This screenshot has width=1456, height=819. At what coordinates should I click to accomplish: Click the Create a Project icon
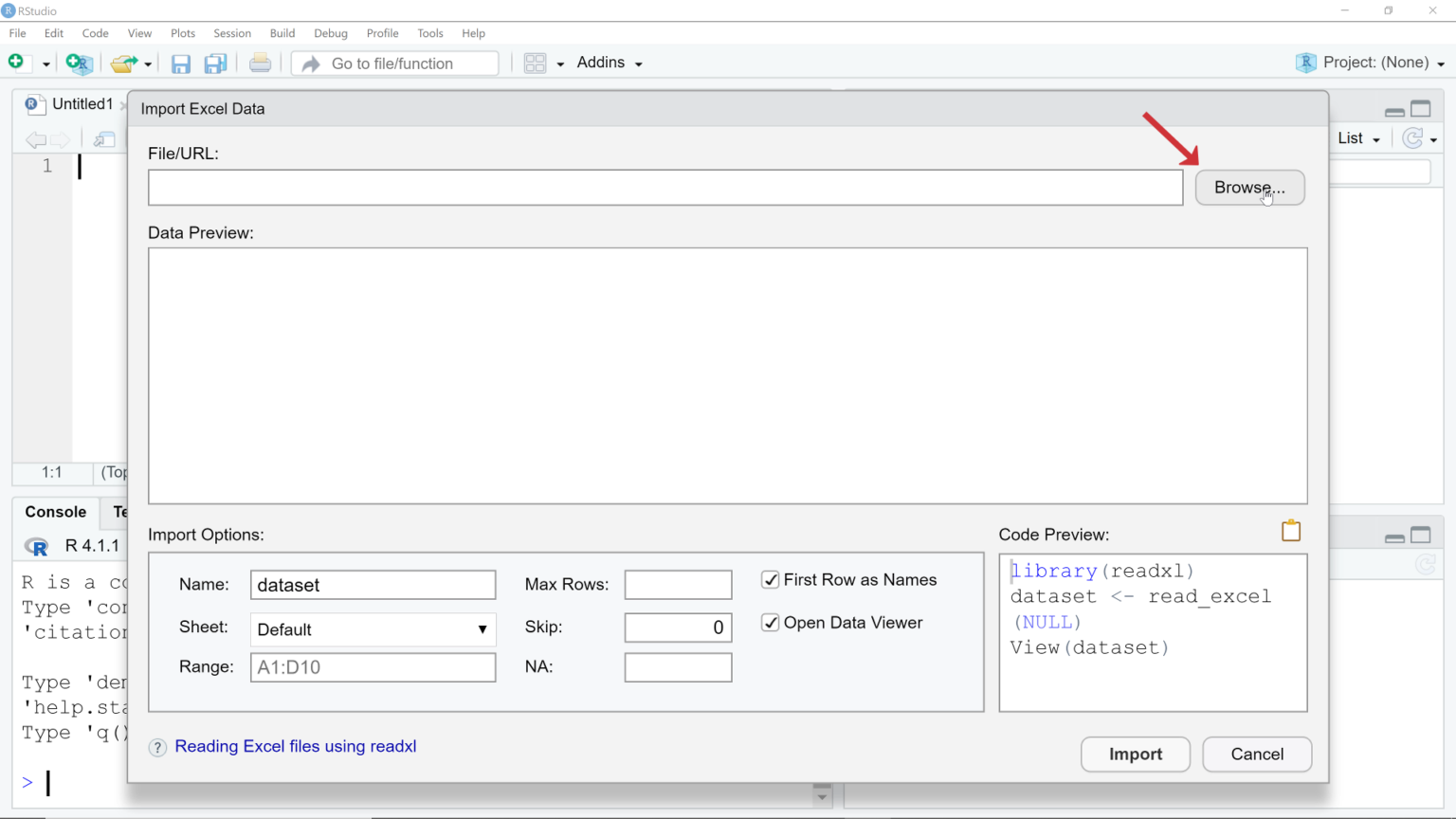[80, 64]
